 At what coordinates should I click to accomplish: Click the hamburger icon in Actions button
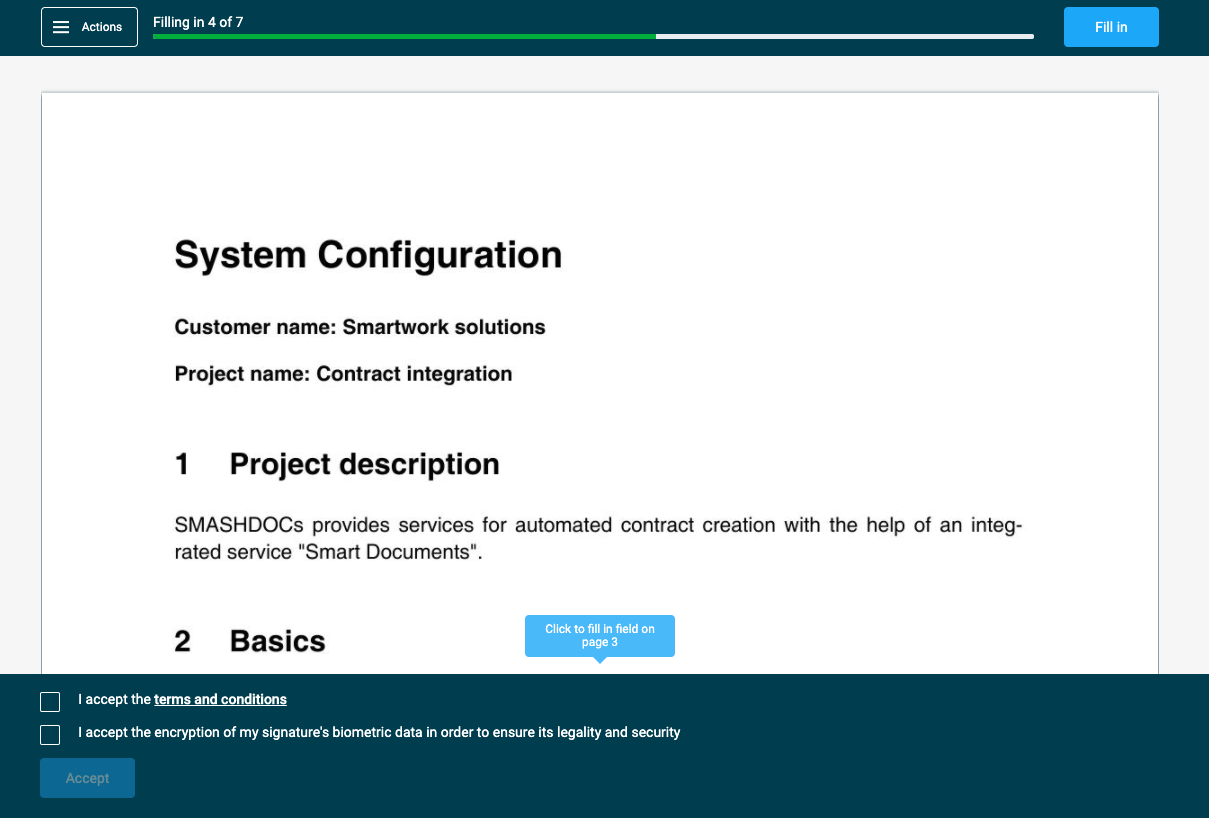point(61,27)
